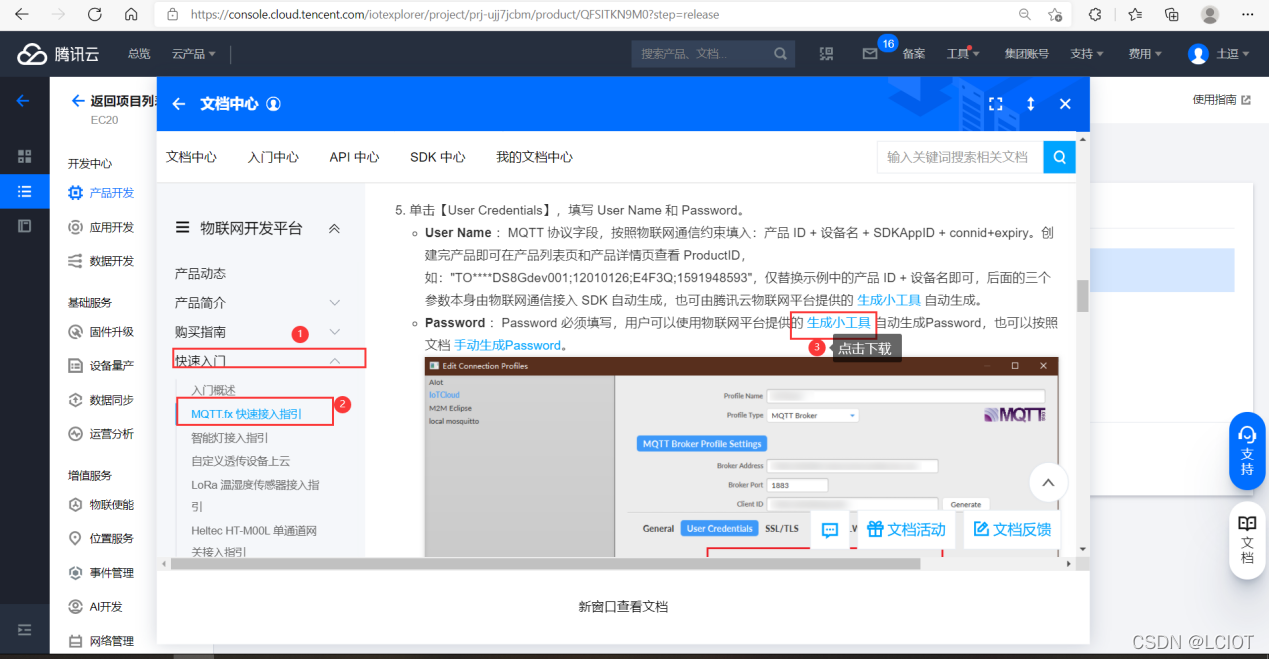Collapse the 快速入门 section
The height and width of the screenshot is (659, 1269).
tap(335, 360)
